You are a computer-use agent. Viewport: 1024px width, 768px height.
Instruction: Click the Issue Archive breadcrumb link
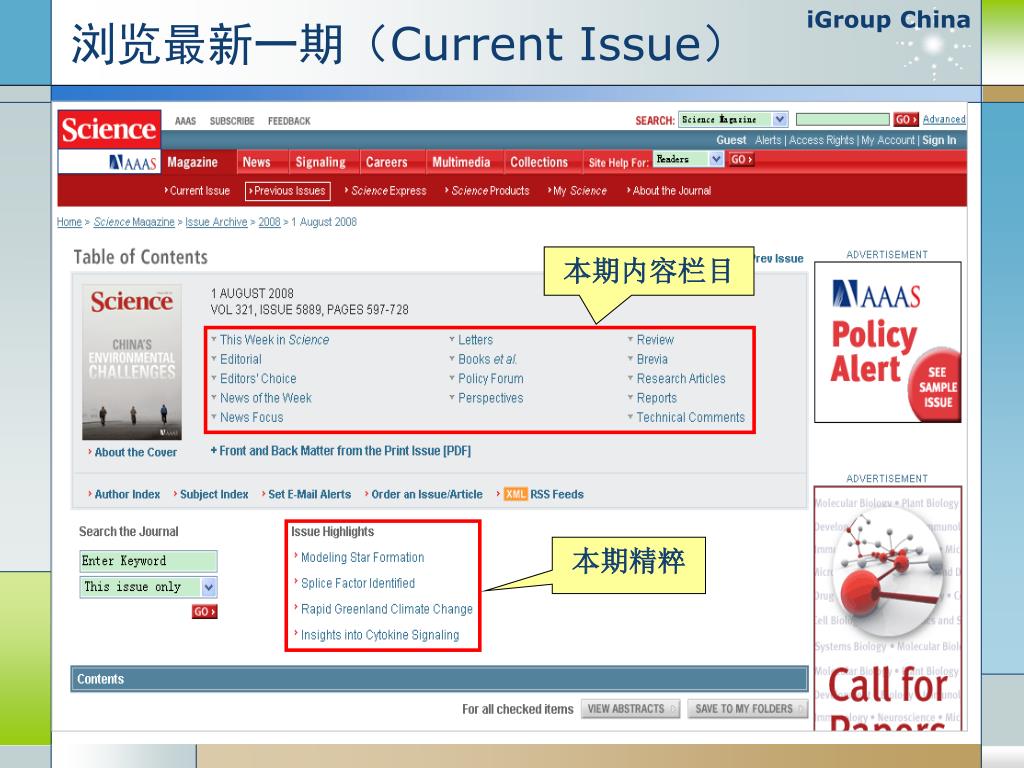point(216,222)
